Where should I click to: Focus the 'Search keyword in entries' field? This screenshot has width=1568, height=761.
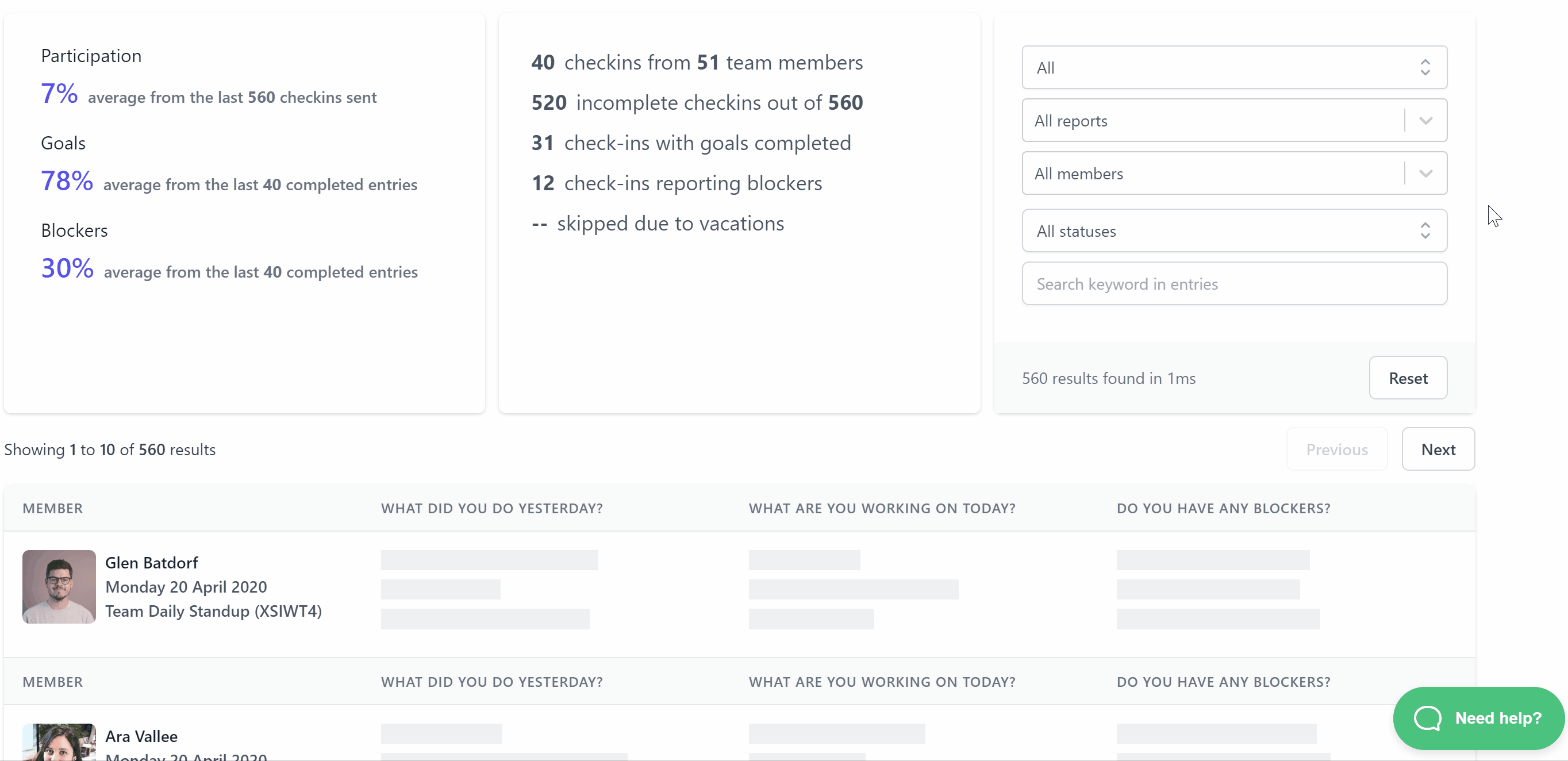(x=1234, y=284)
